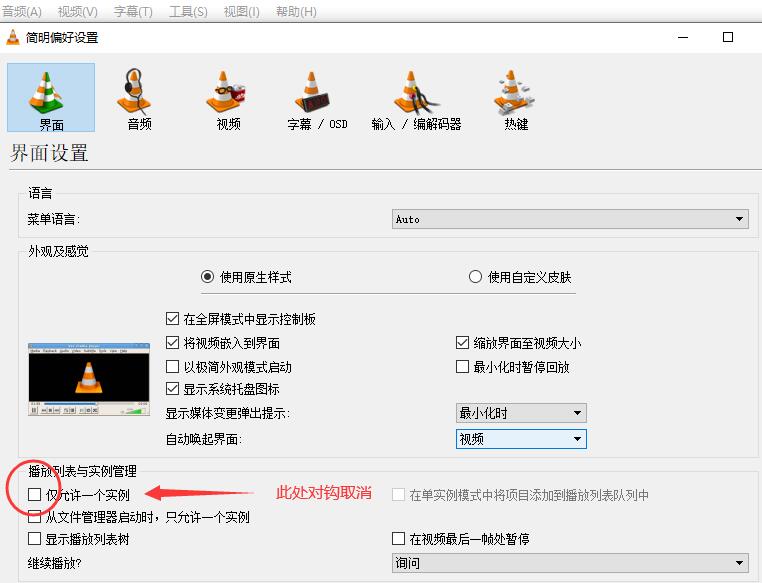Enable 以极简外观模式启动
762x583 pixels.
click(173, 366)
